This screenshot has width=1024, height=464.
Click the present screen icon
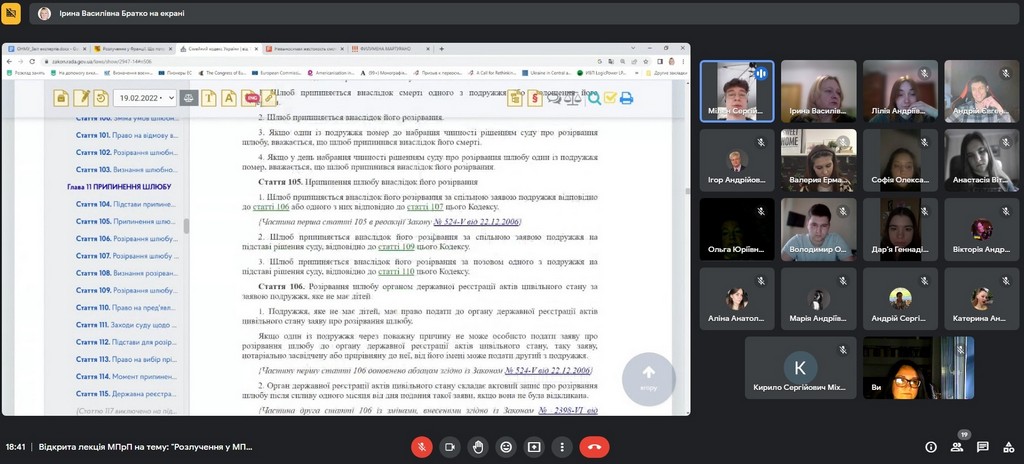click(534, 447)
